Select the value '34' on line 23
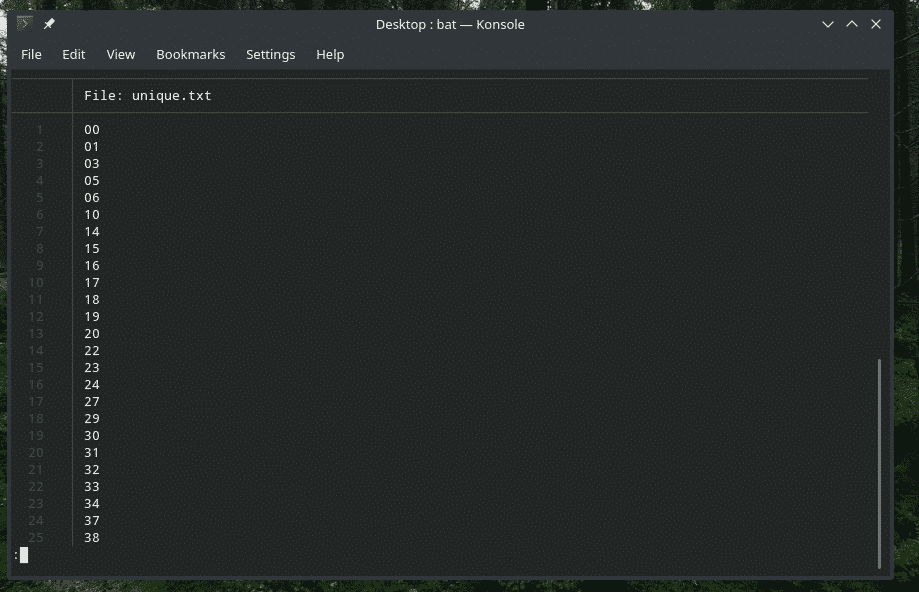Screen dimensions: 919x592 click(x=92, y=503)
